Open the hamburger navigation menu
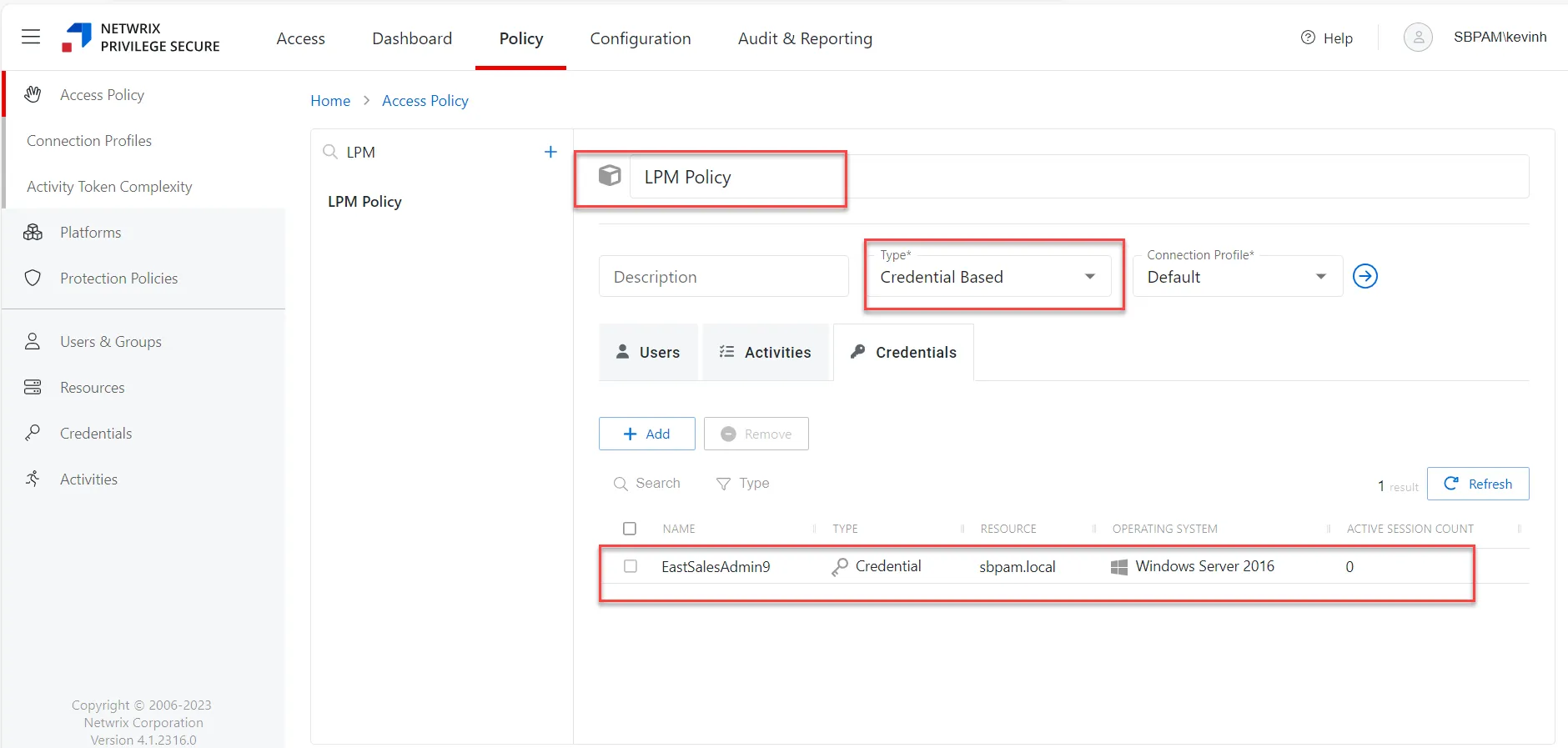This screenshot has height=748, width=1568. (x=31, y=37)
